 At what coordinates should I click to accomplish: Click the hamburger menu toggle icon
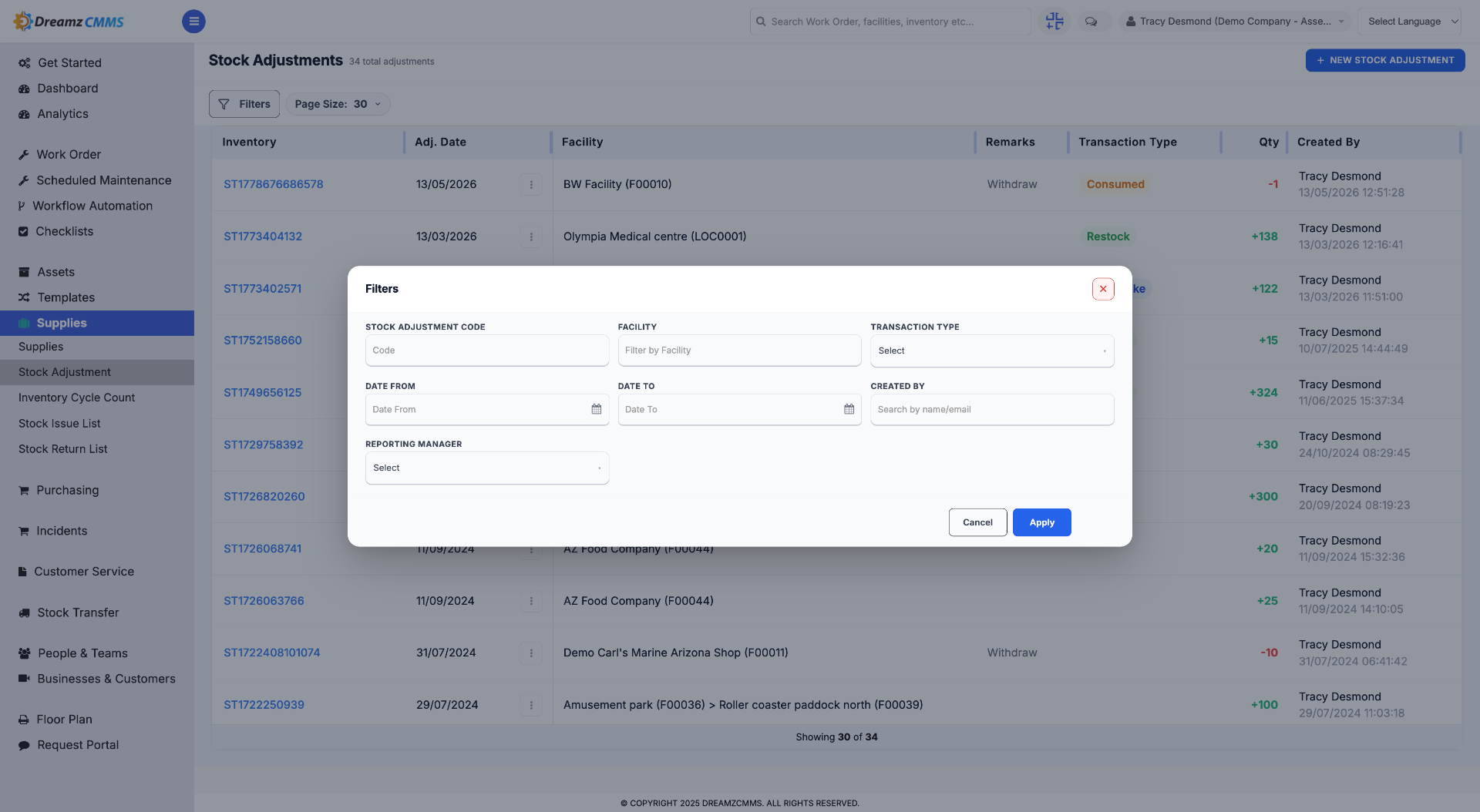point(193,22)
